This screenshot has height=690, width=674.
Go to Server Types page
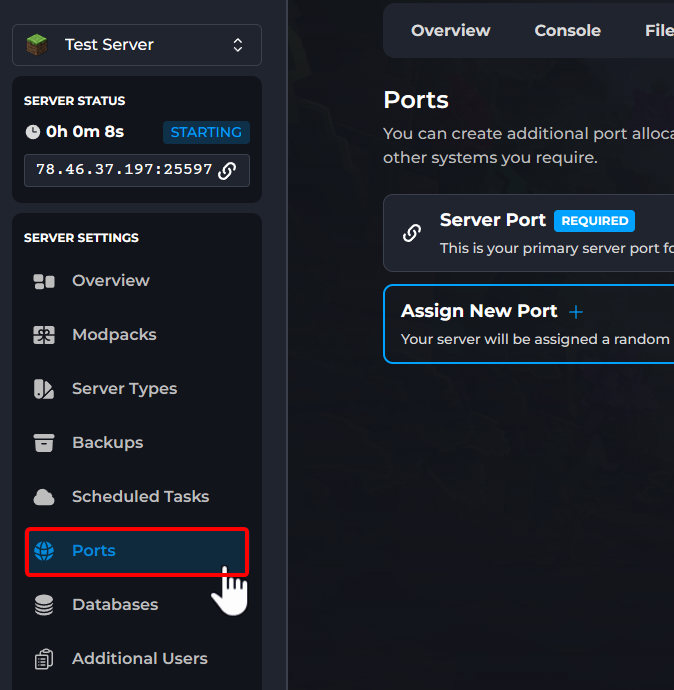137,389
